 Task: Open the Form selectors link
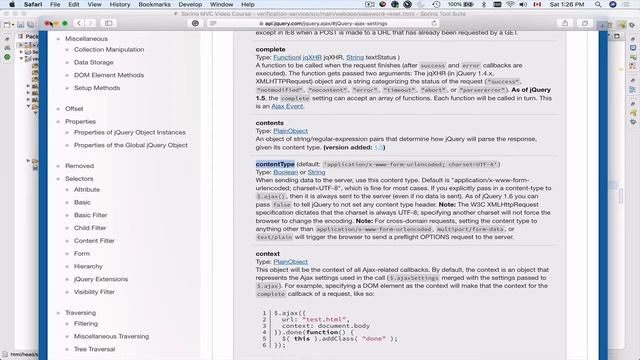(x=82, y=253)
